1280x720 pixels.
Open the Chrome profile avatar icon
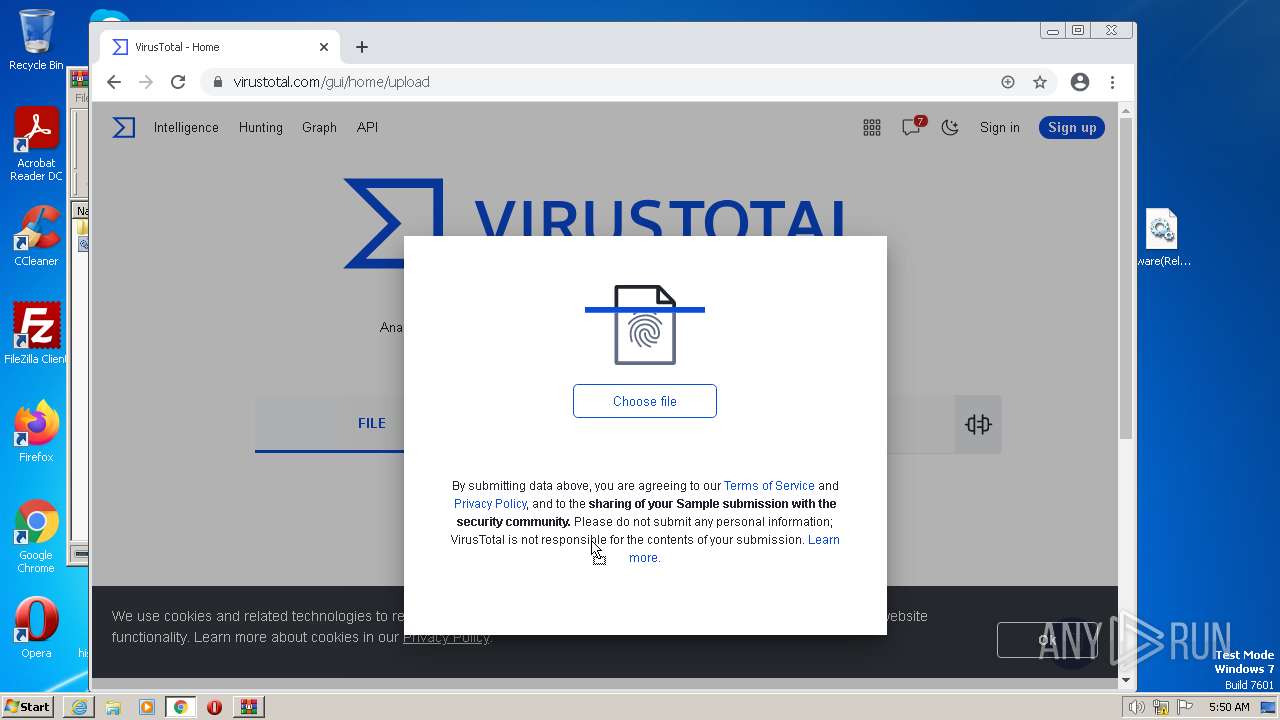point(1080,82)
